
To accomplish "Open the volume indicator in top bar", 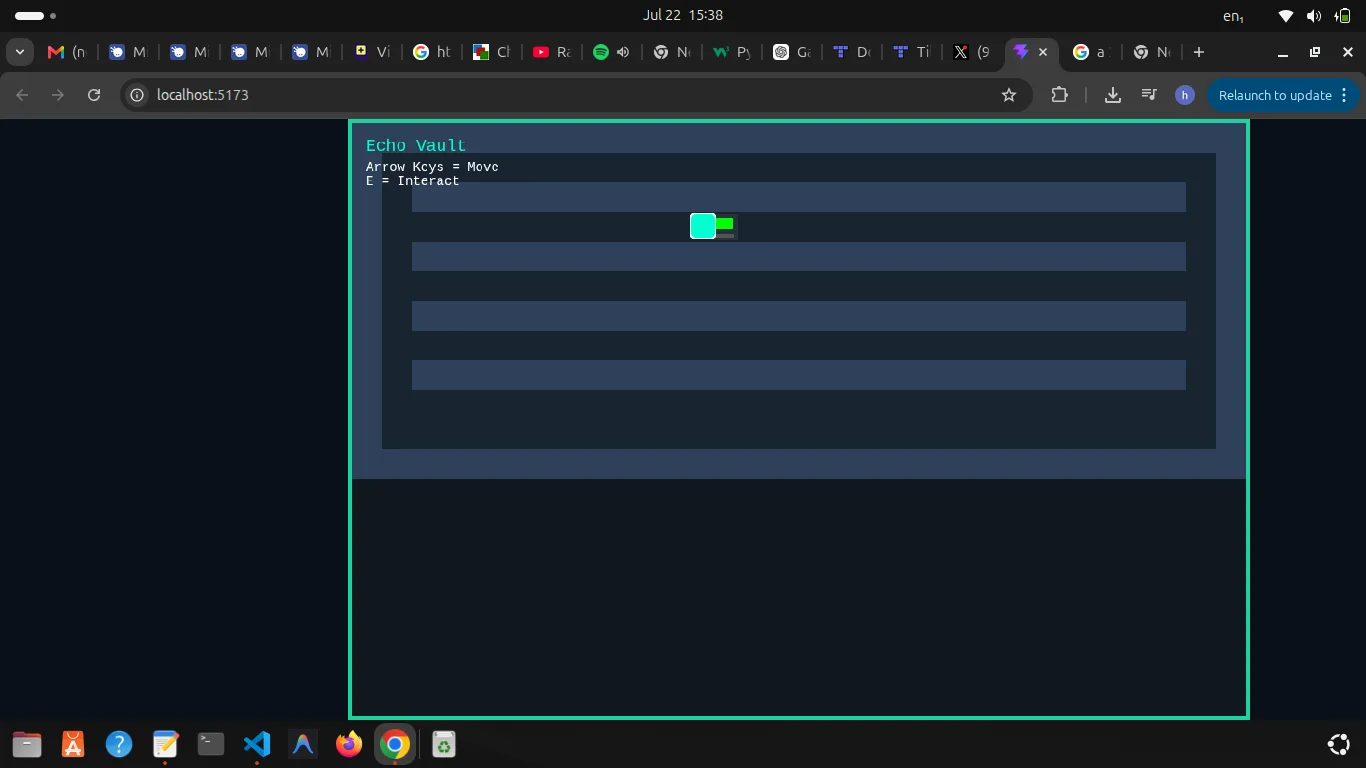I will point(1314,16).
